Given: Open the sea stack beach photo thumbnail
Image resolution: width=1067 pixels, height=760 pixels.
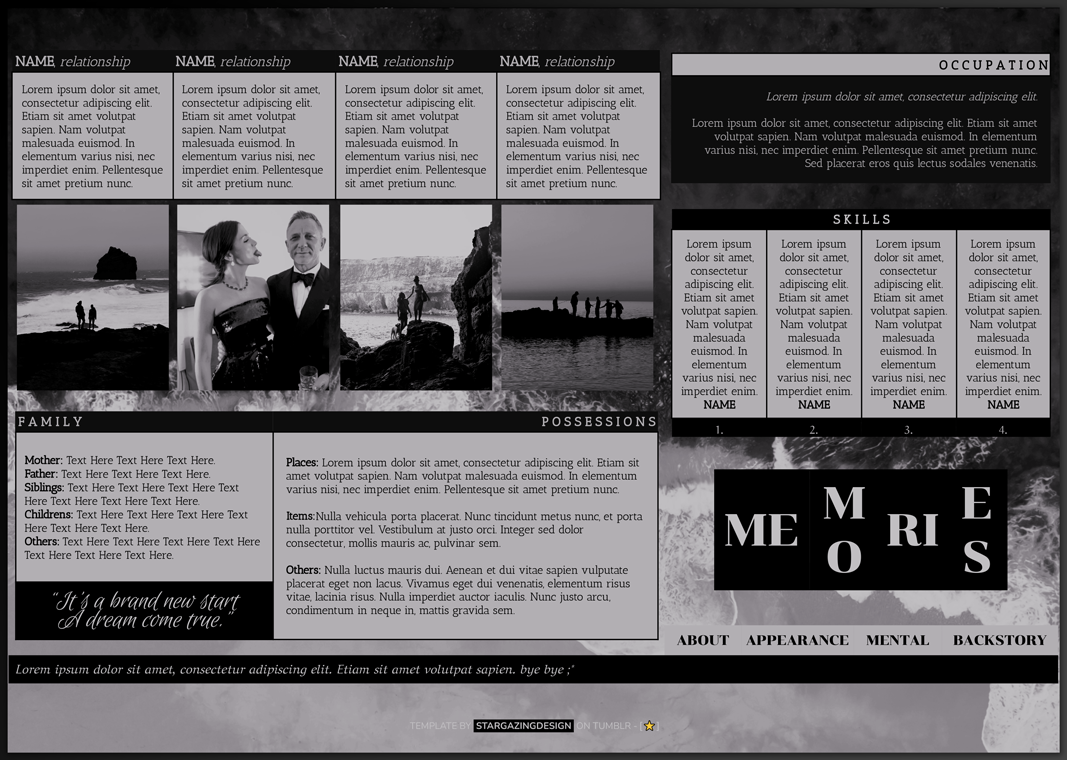Looking at the screenshot, I should (x=93, y=298).
